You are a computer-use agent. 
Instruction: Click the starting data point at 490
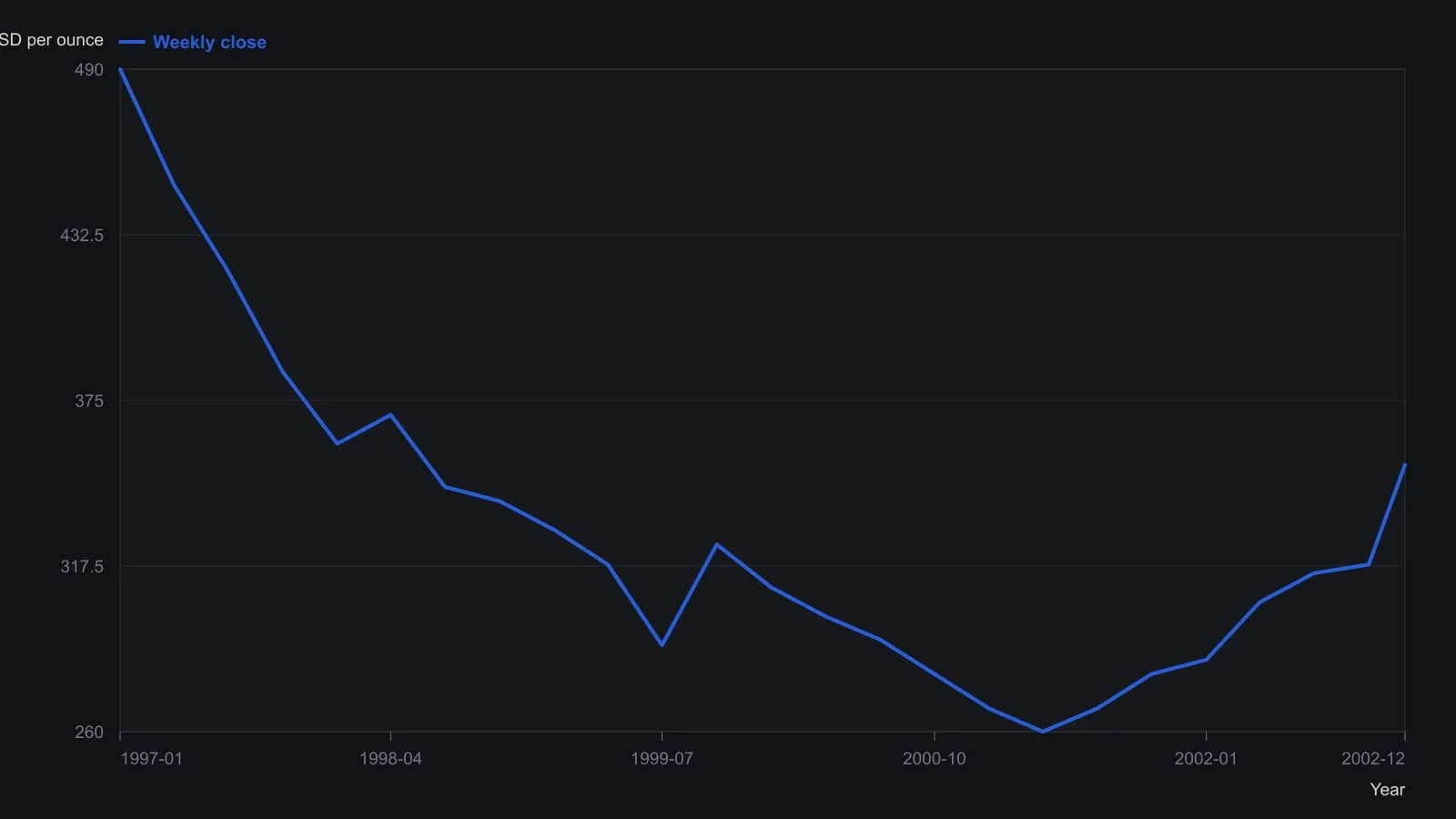point(120,69)
